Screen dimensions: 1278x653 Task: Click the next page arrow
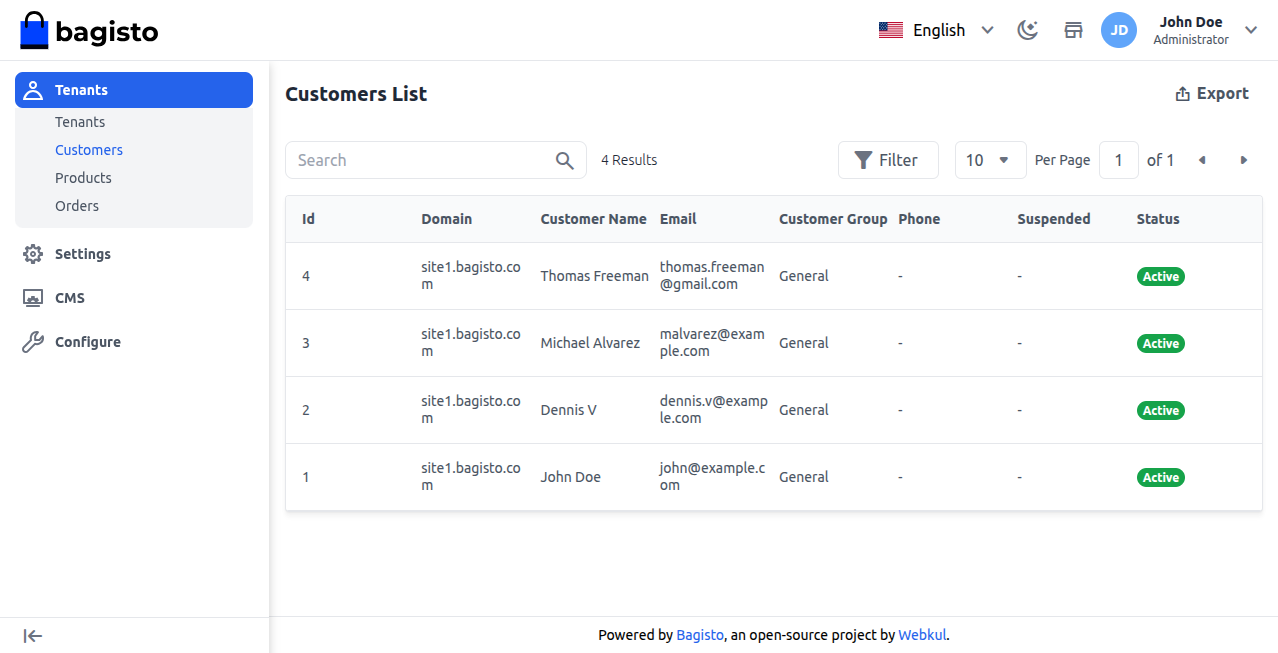[x=1242, y=160]
